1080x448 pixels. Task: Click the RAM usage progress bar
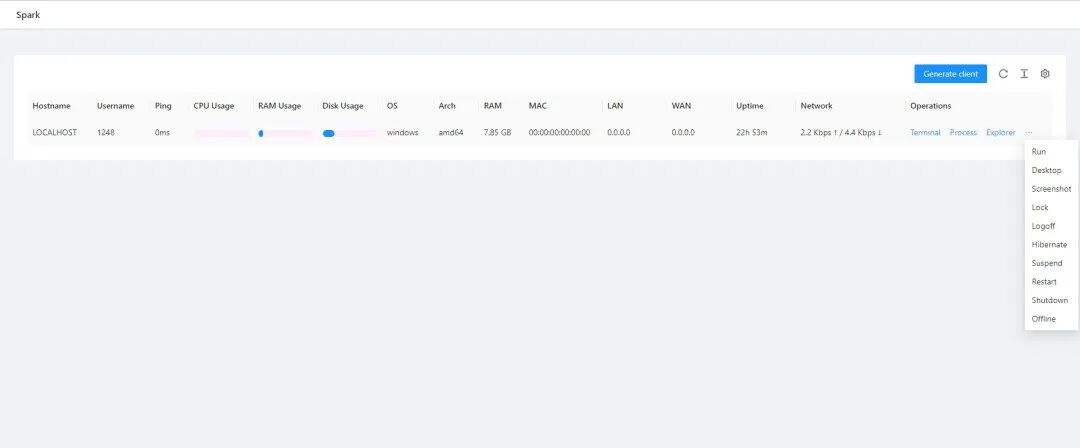tap(285, 134)
